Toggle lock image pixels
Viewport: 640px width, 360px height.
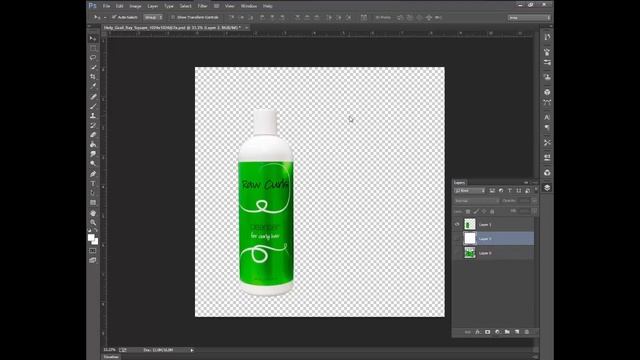[x=476, y=211]
